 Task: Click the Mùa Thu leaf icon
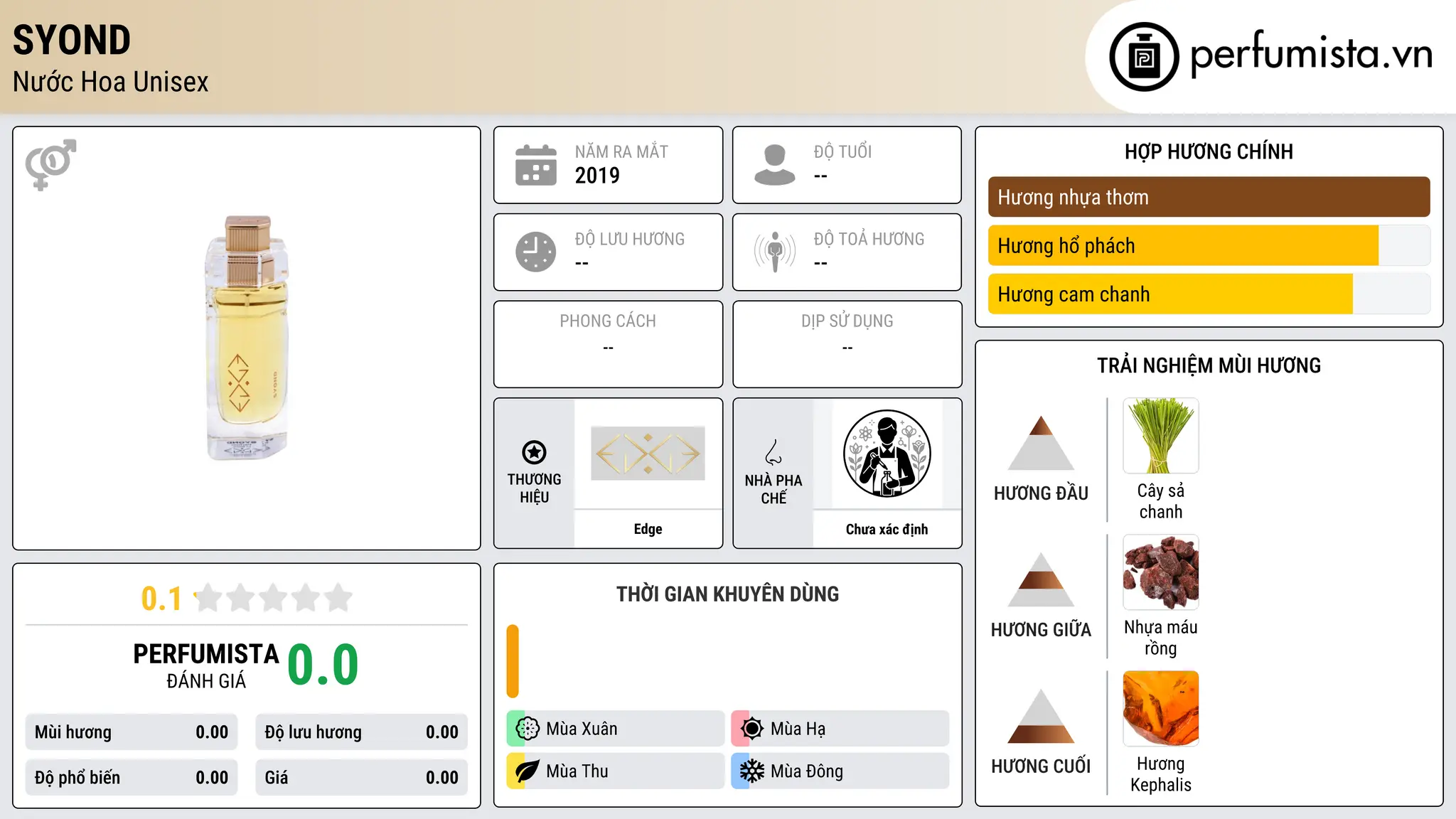(528, 771)
